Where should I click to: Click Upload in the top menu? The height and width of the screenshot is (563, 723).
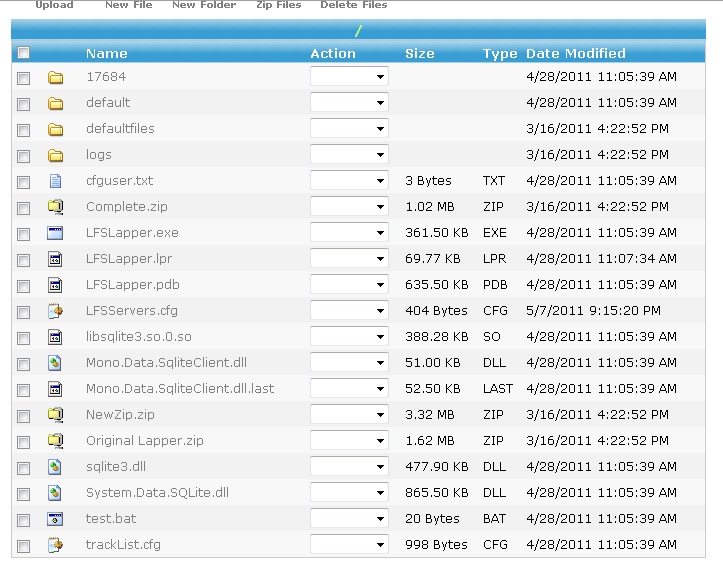(x=54, y=5)
